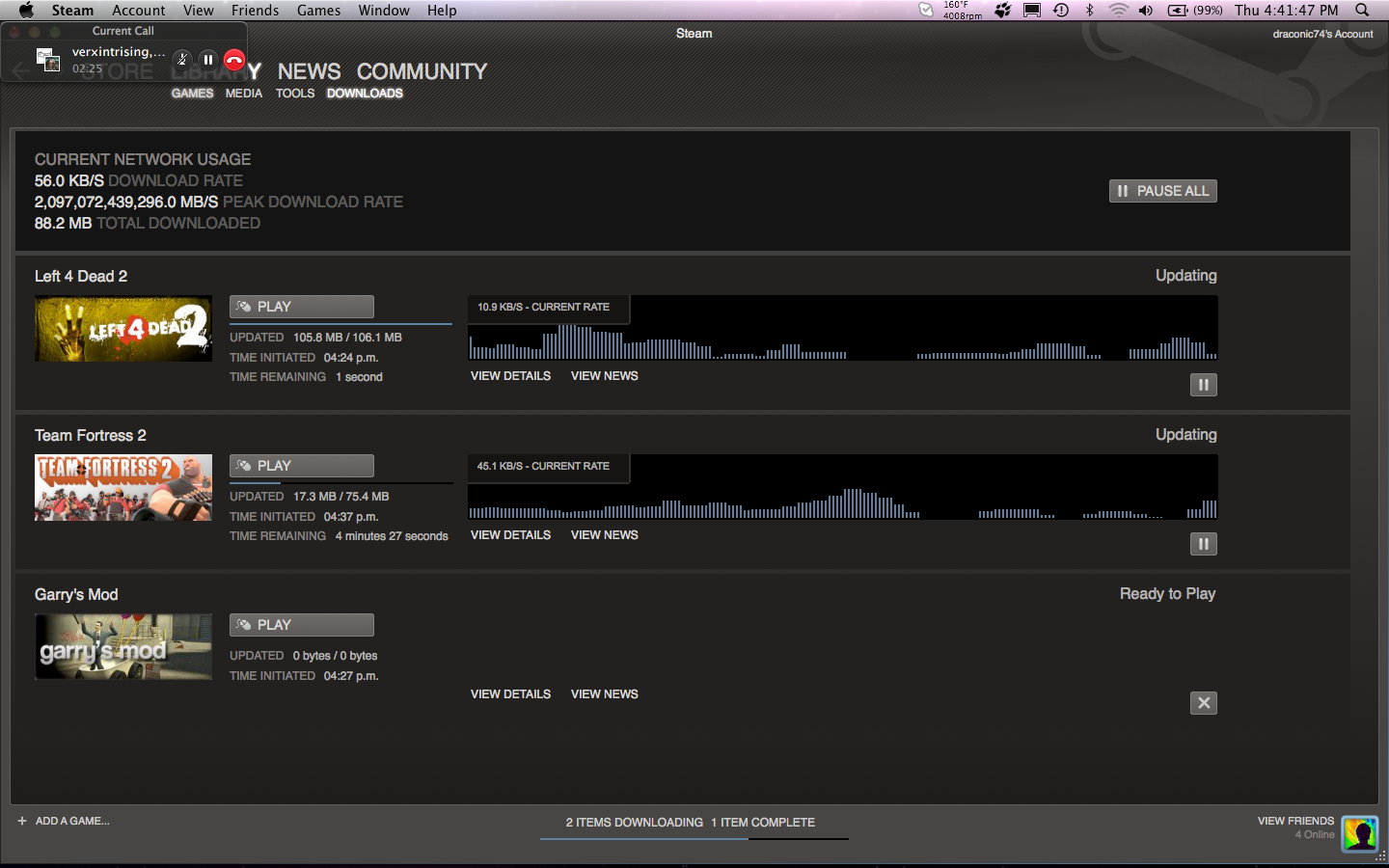Play Left 4 Dead 2
Image resolution: width=1389 pixels, height=868 pixels.
click(302, 307)
